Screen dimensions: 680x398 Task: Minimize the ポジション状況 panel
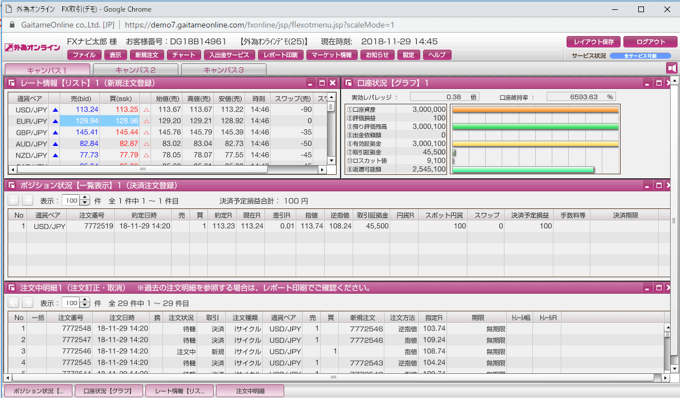[647, 185]
